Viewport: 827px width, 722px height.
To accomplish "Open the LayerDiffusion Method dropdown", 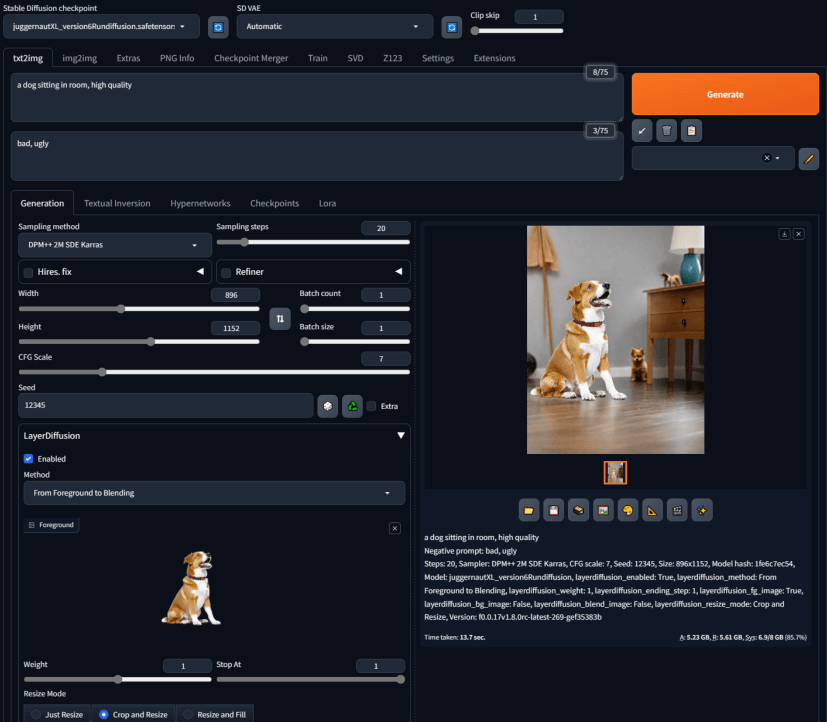I will 214,493.
